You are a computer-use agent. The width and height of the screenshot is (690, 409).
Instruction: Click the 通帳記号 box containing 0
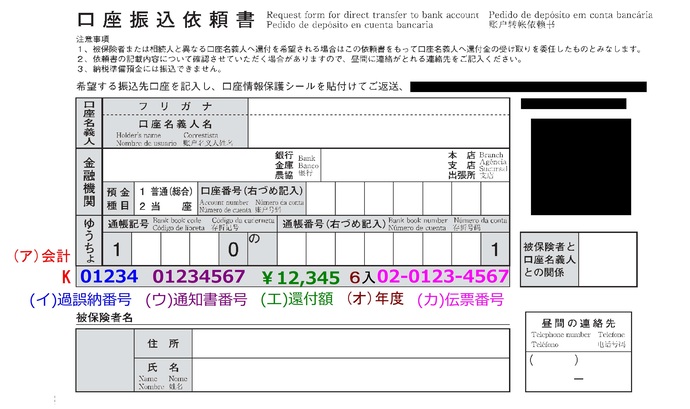coord(233,249)
